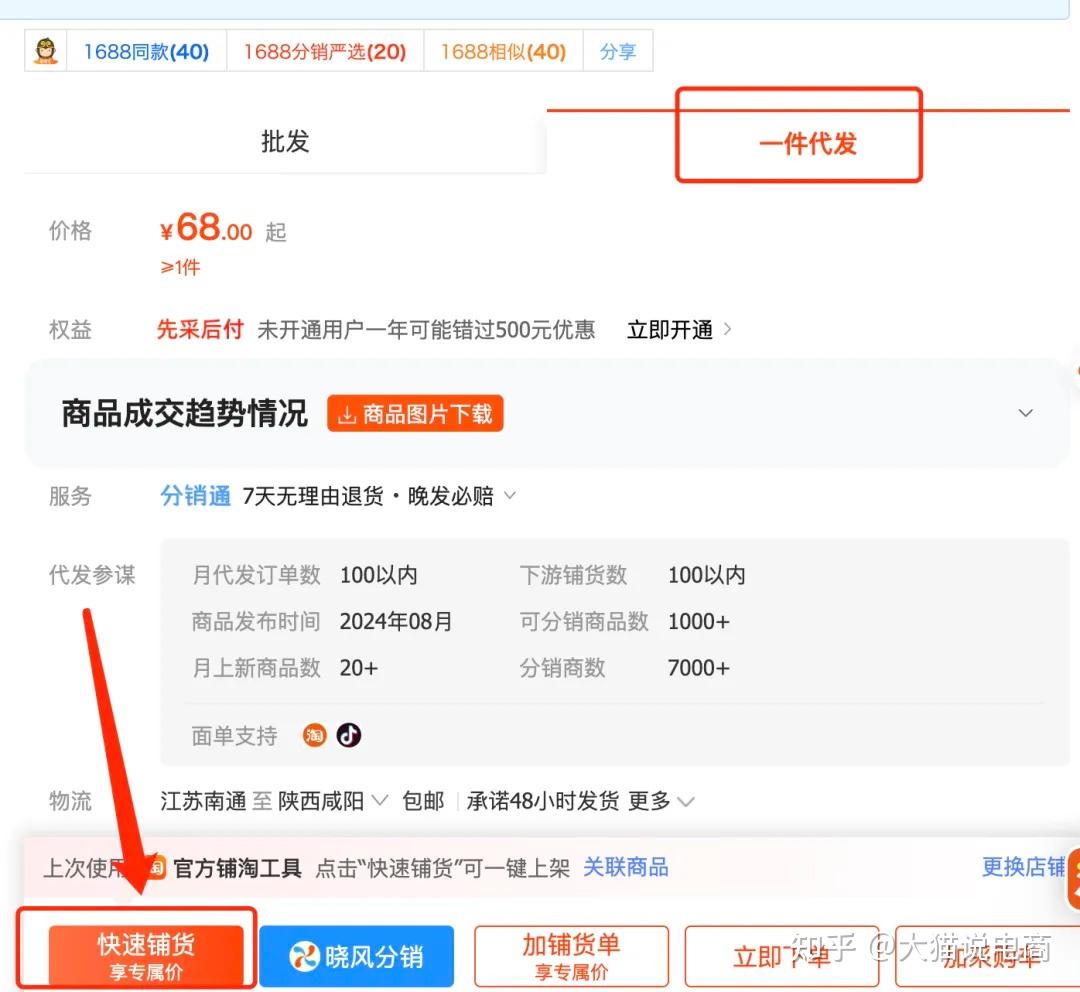Click the Taobao waybill support icon
This screenshot has height=992, width=1080.
point(314,734)
